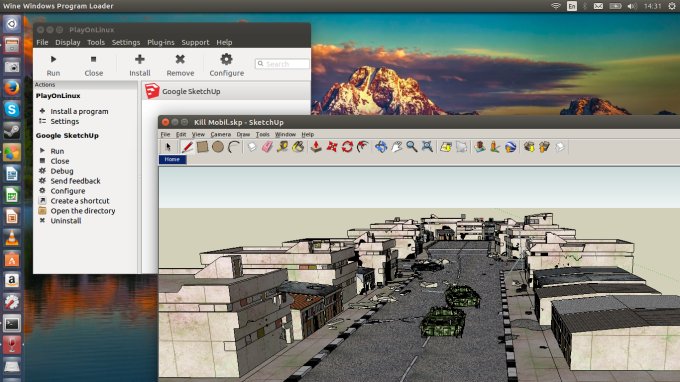Select Google SketchUp in the program list
The height and width of the screenshot is (382, 680).
tap(226, 91)
